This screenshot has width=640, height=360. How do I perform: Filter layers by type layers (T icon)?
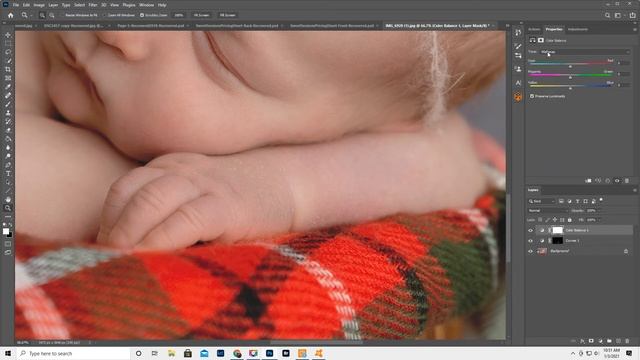(578, 201)
